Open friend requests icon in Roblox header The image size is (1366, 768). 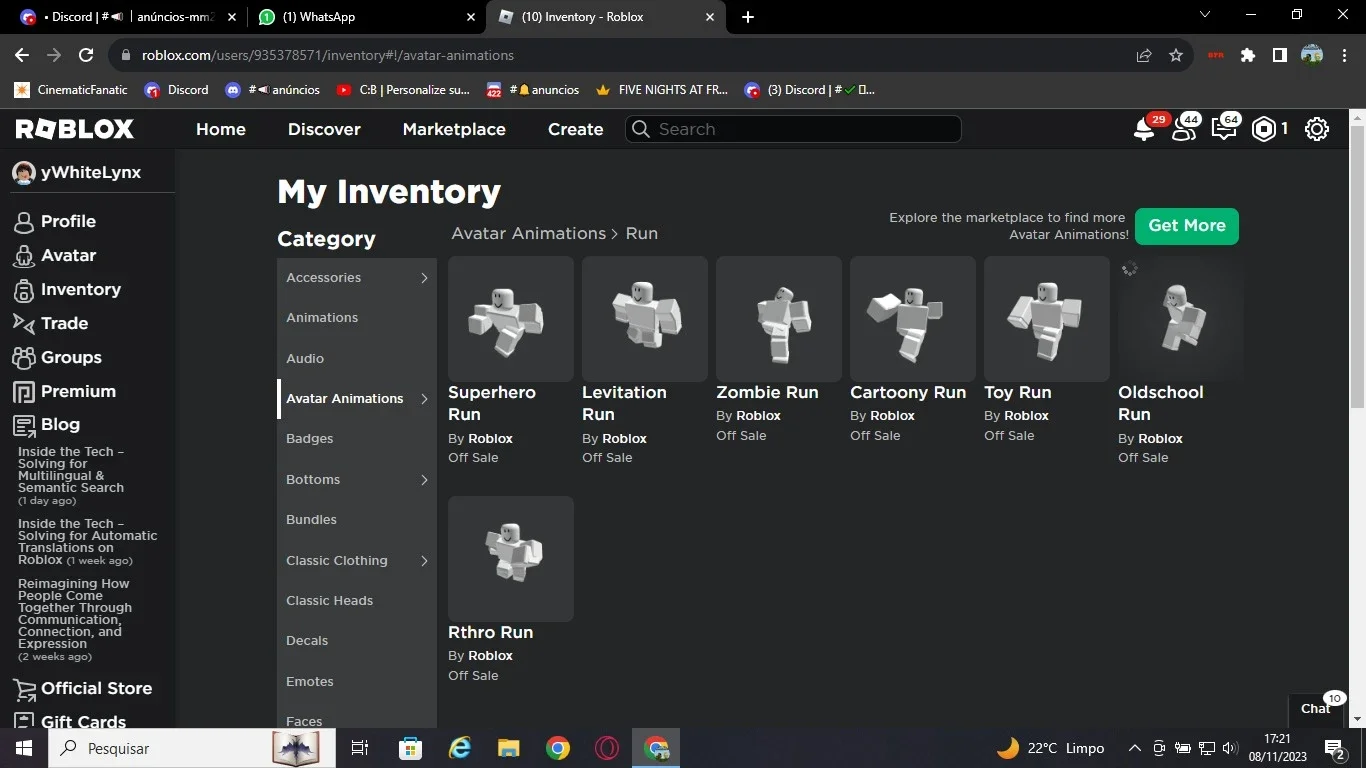pyautogui.click(x=1185, y=129)
